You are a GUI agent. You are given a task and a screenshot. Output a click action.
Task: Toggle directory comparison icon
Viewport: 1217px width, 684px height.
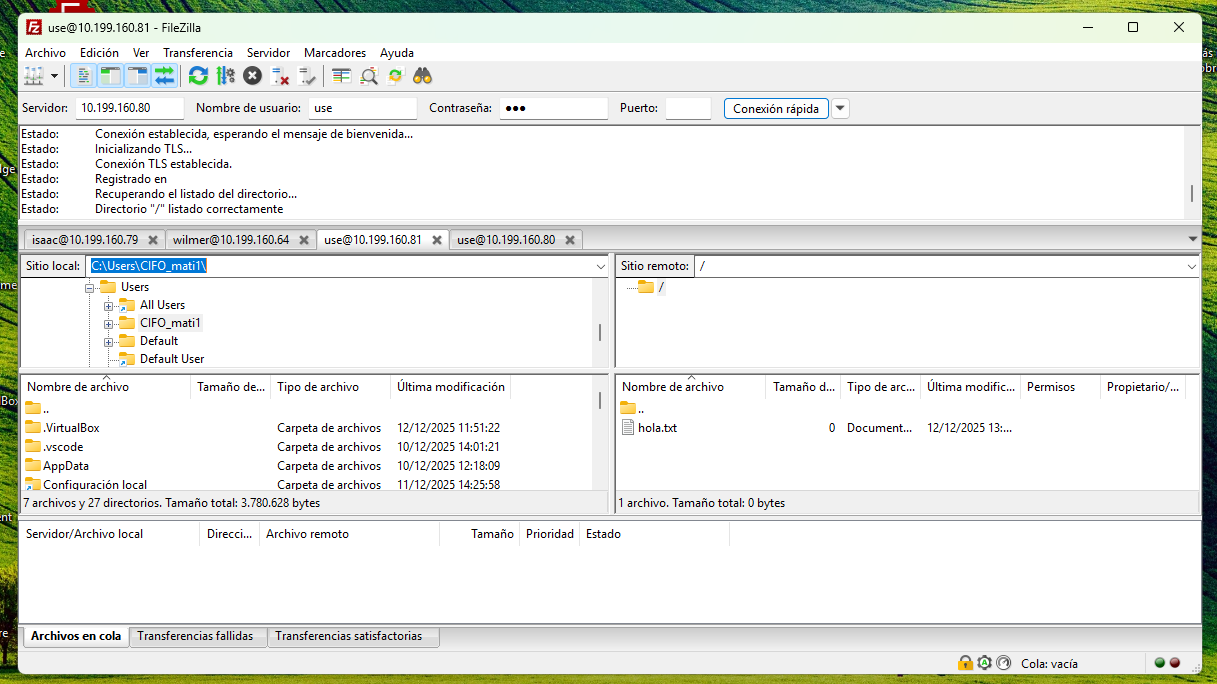click(x=369, y=76)
